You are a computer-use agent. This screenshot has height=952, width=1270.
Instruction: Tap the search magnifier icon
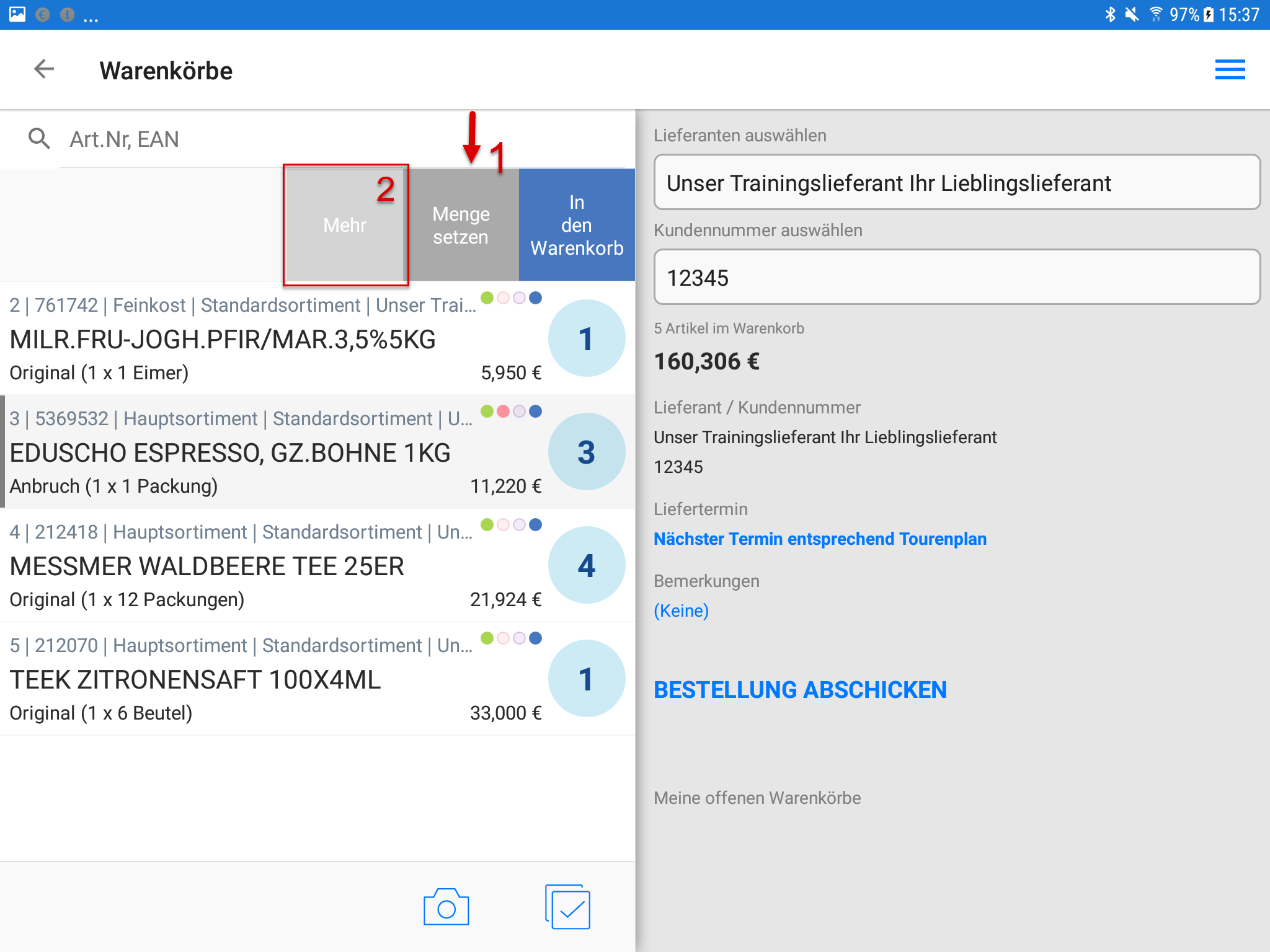click(x=39, y=138)
